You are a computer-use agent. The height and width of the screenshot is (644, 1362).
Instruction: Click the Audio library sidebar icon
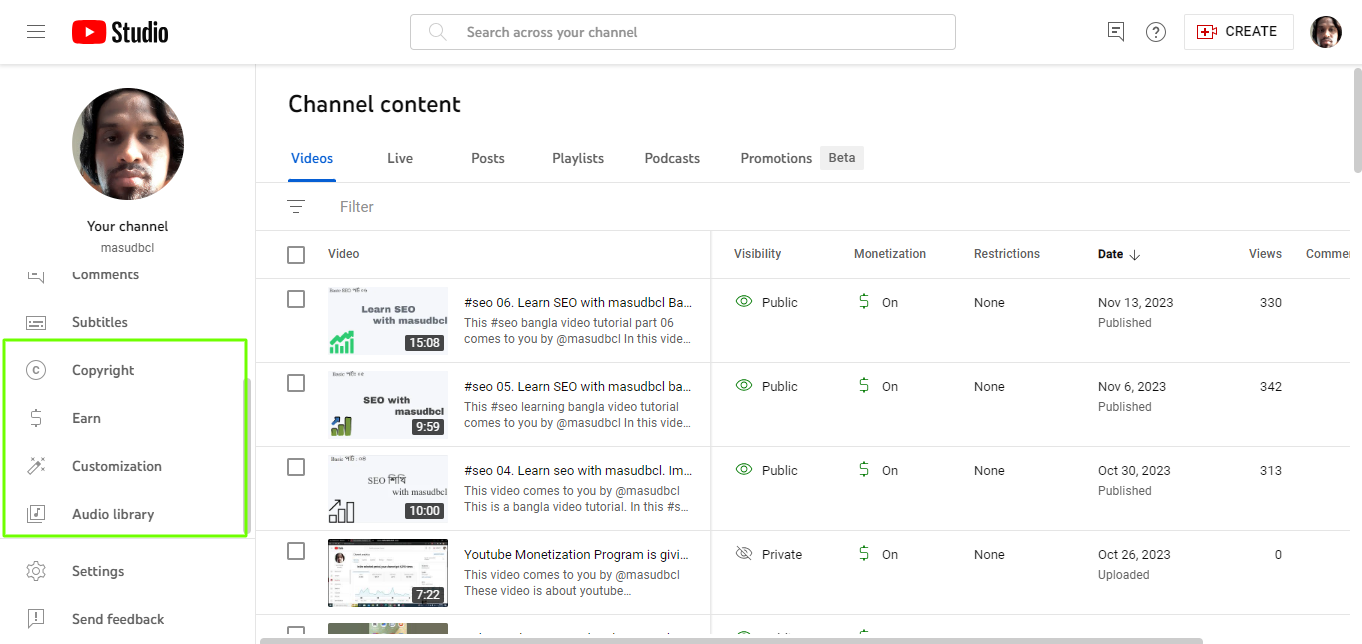pos(36,514)
